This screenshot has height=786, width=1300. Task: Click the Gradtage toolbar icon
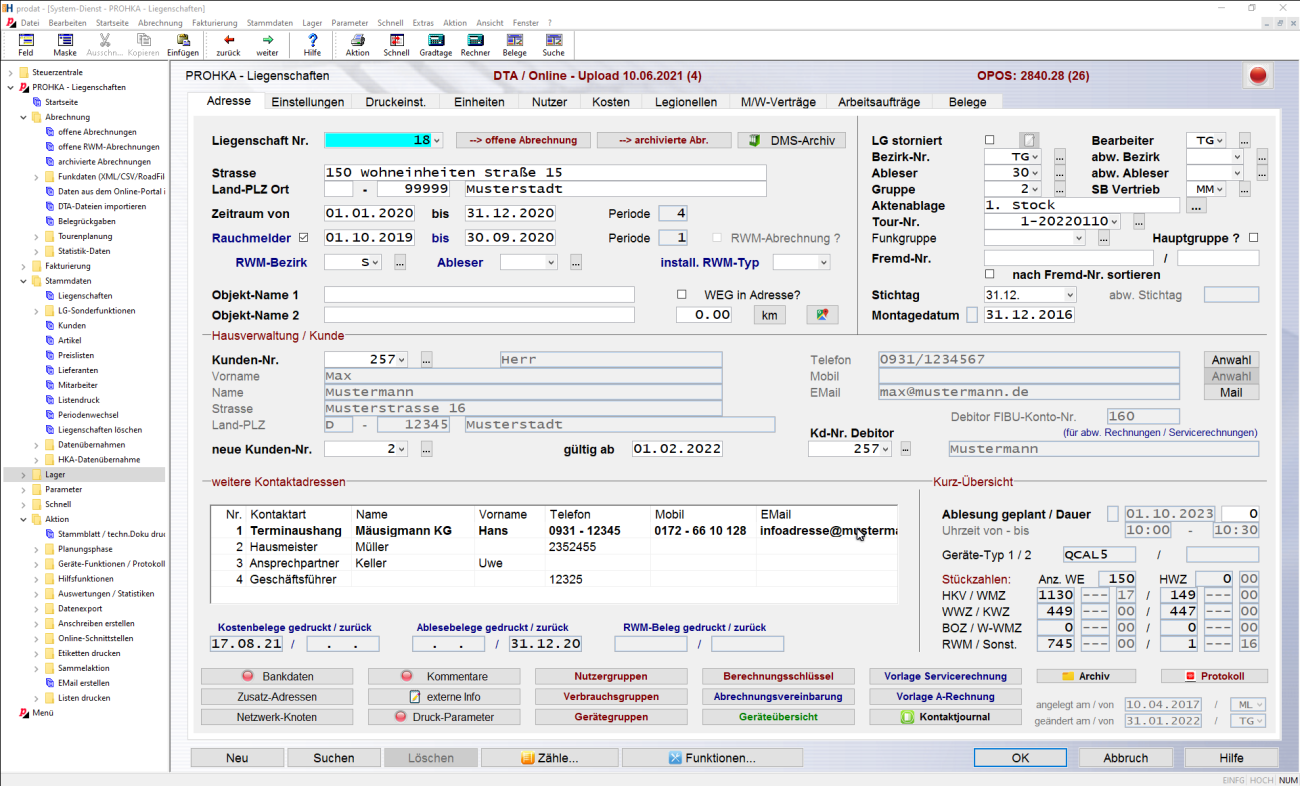point(435,45)
